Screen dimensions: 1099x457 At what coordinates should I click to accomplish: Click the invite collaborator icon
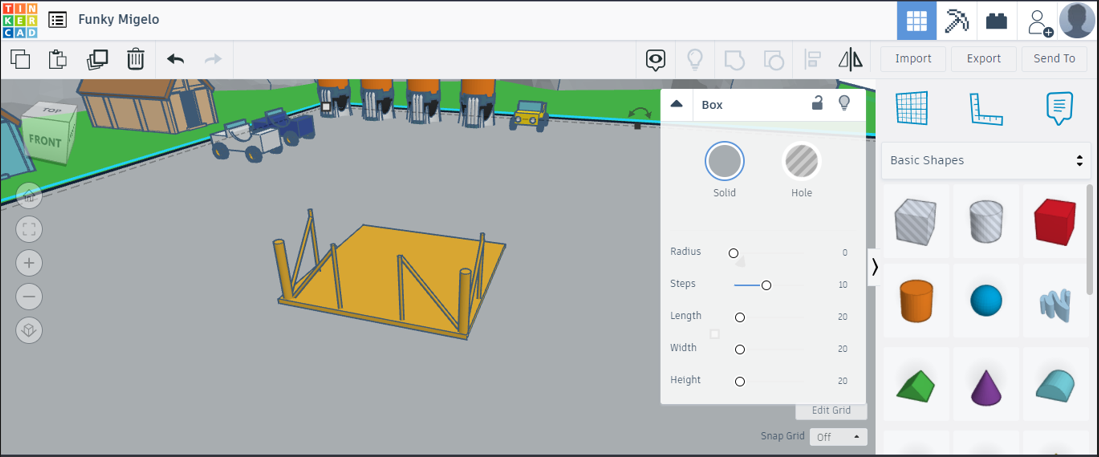(1039, 21)
